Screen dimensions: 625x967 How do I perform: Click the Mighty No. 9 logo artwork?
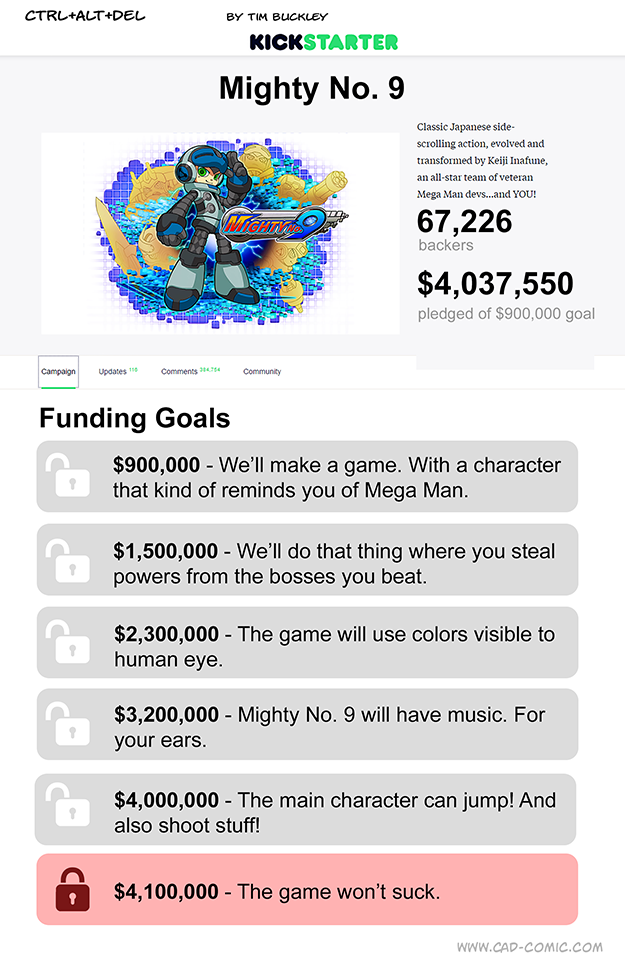click(285, 220)
